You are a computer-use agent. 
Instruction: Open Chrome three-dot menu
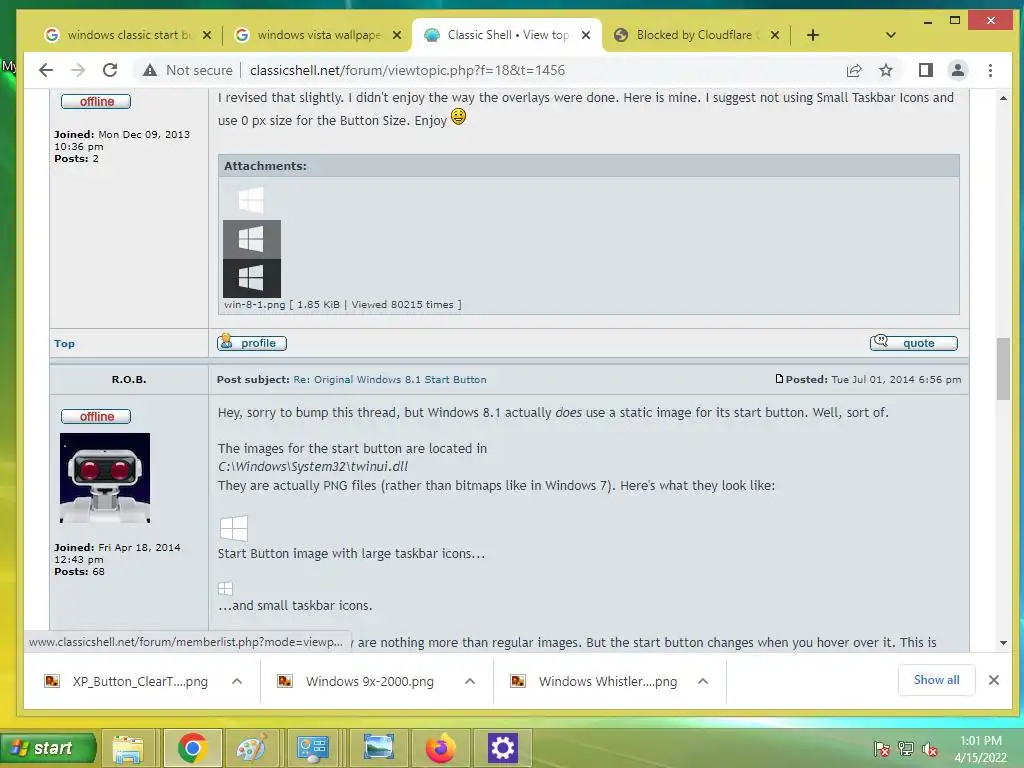(x=990, y=70)
